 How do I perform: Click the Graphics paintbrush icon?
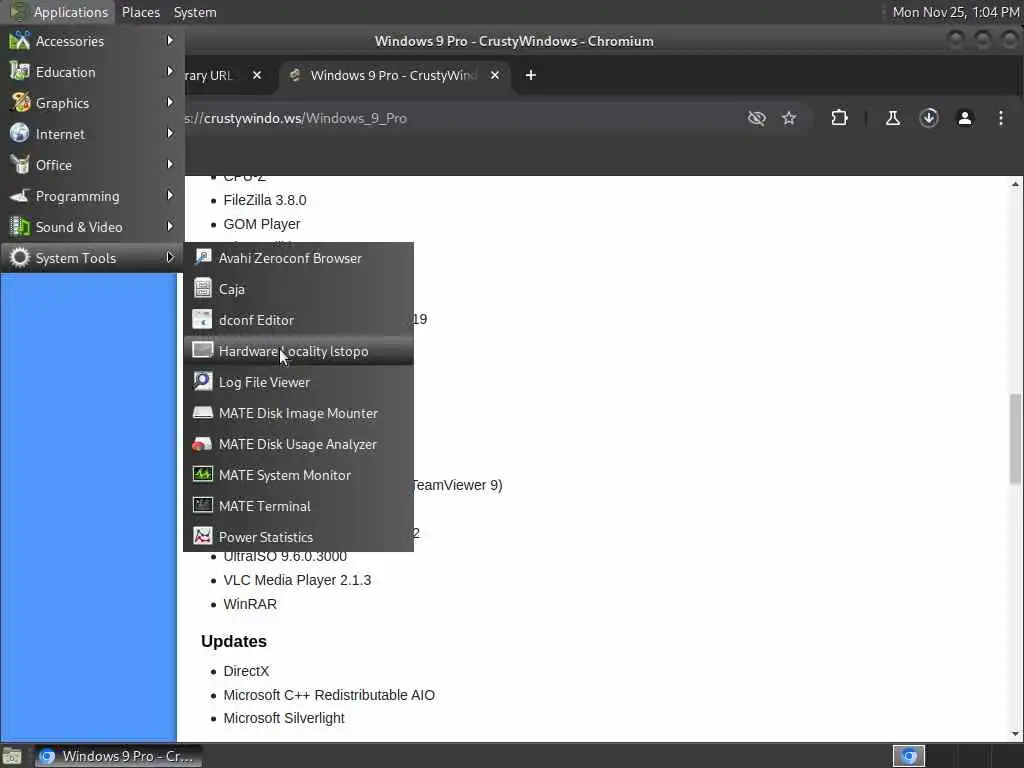coord(20,103)
